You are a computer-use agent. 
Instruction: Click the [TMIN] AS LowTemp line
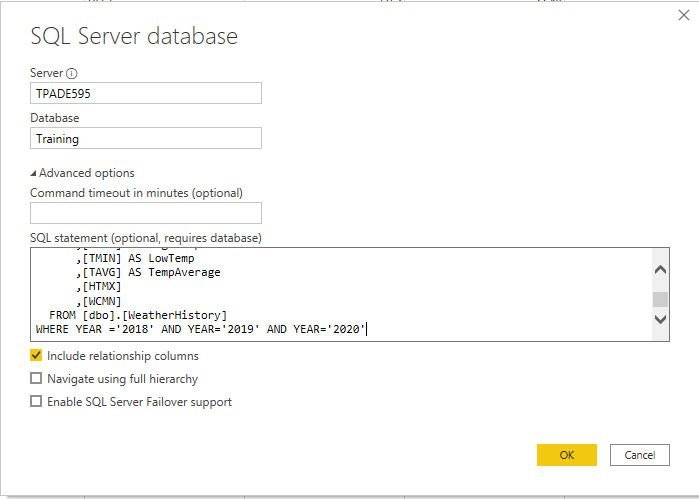click(x=136, y=258)
